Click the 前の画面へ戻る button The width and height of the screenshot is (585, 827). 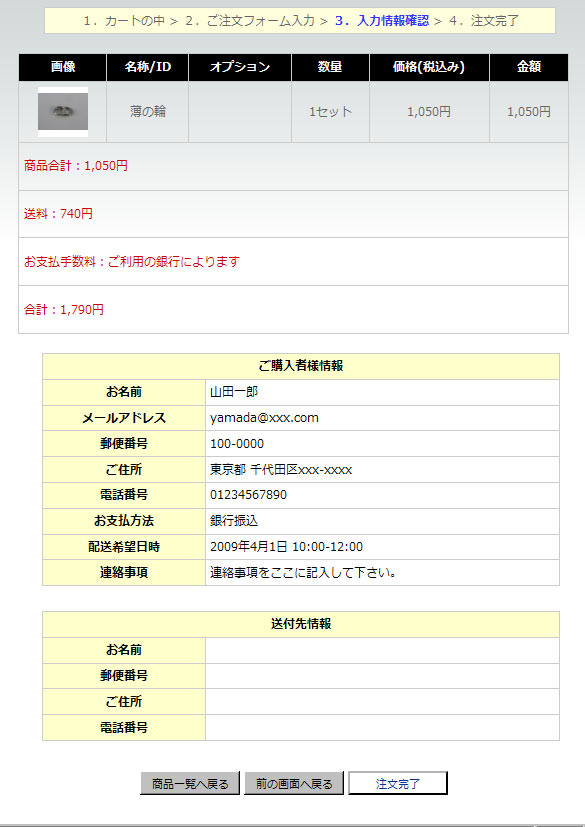pos(294,783)
